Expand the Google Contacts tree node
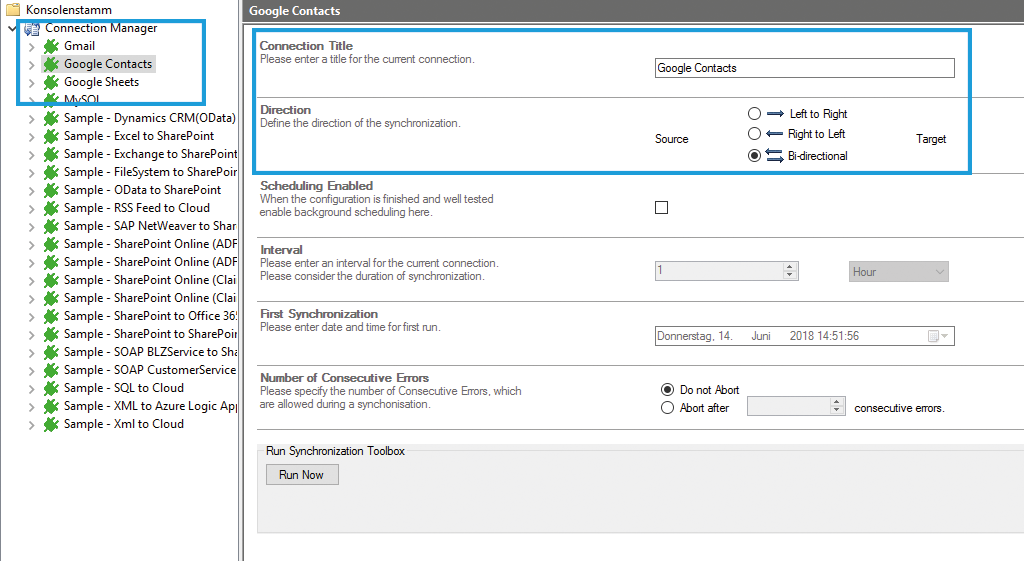1024x561 pixels. (31, 65)
